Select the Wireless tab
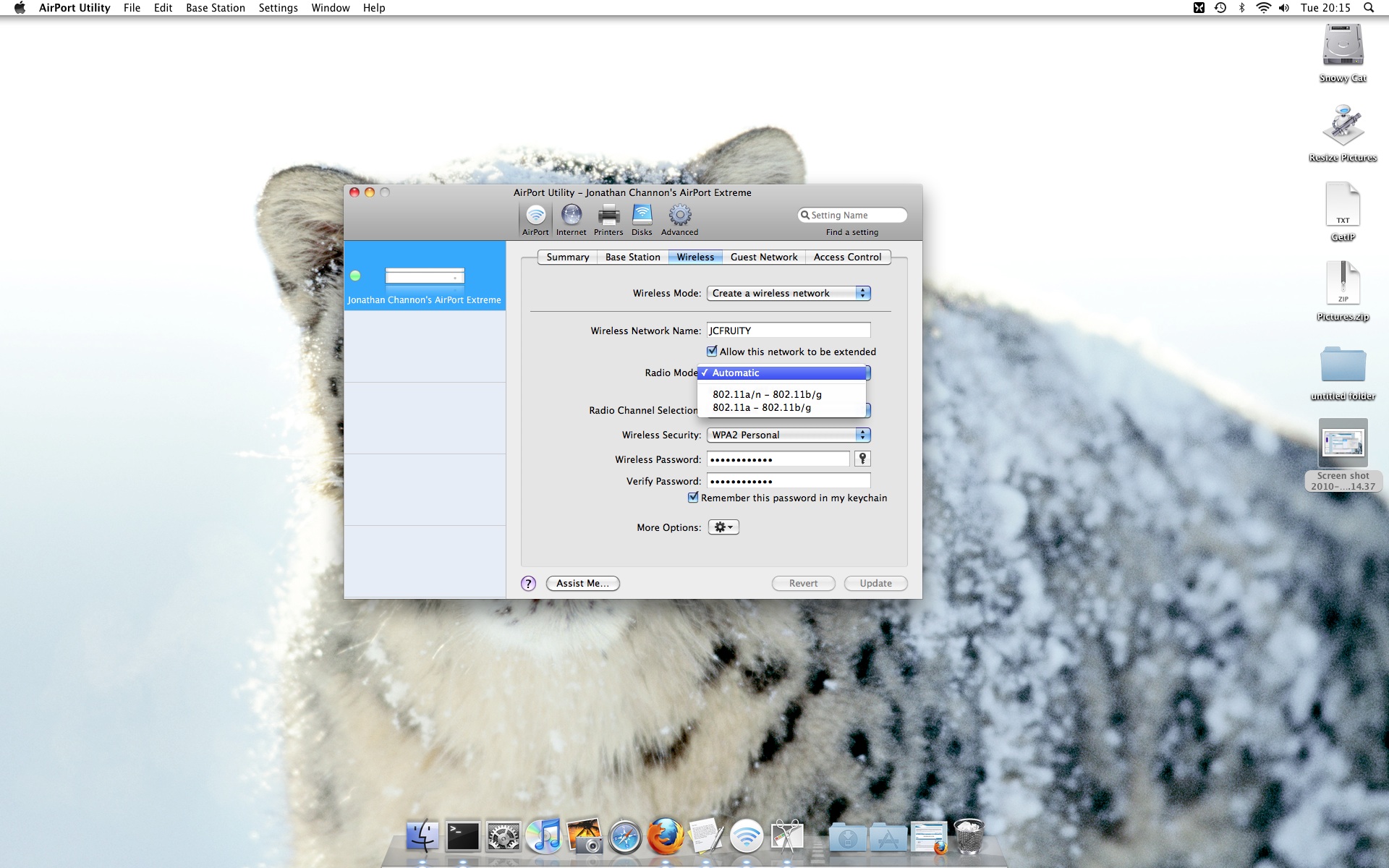Viewport: 1389px width, 868px height. (696, 257)
